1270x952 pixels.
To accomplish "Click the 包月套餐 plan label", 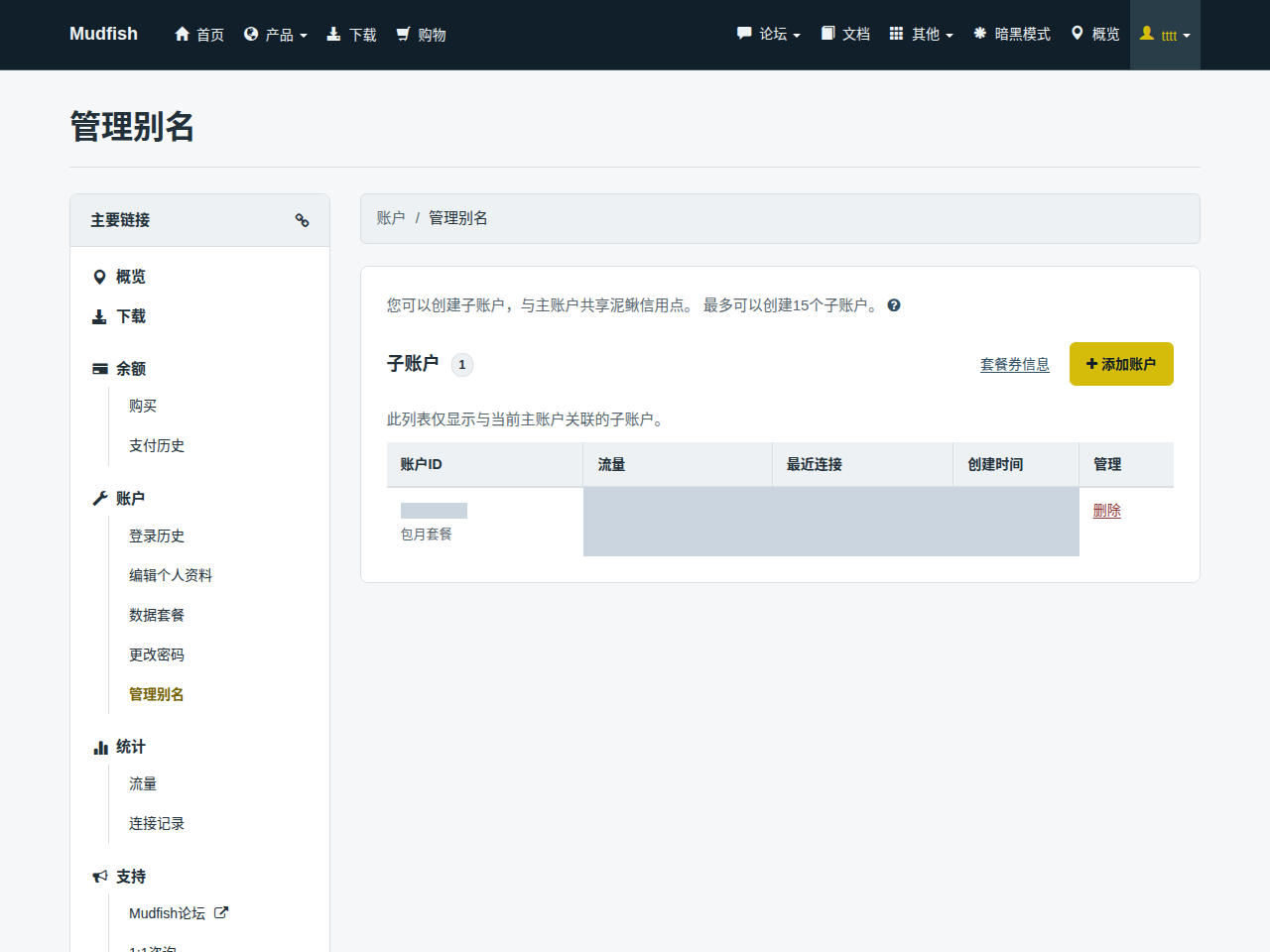I will pos(427,534).
